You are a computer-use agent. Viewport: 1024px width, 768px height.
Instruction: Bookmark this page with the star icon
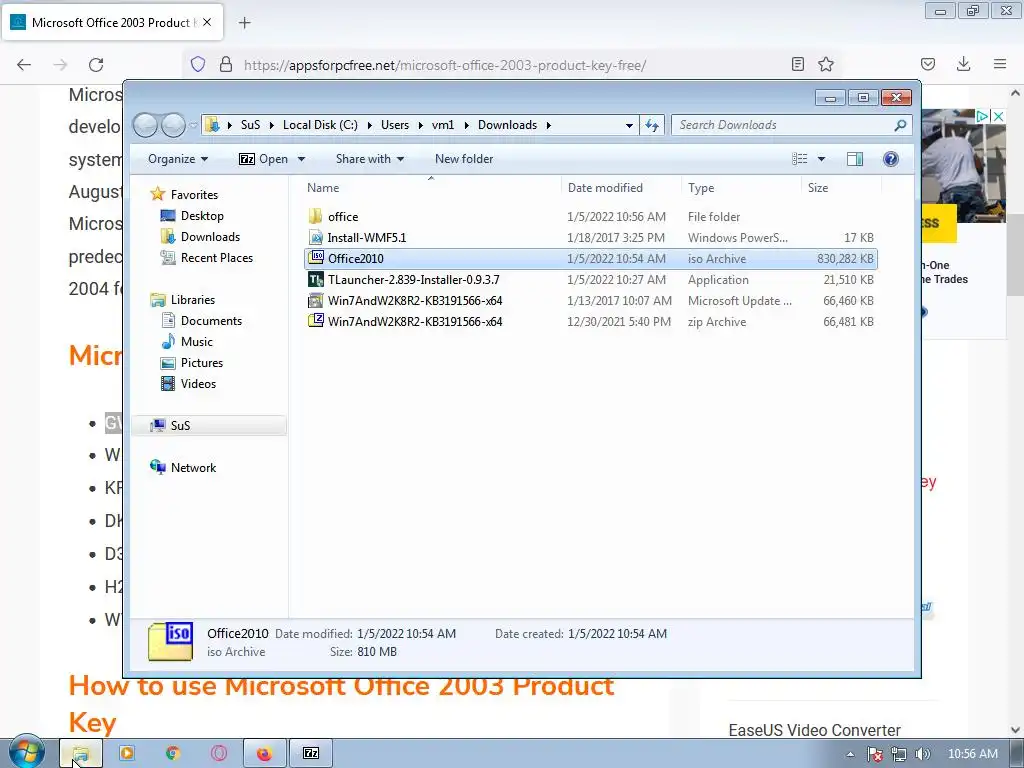tap(826, 64)
